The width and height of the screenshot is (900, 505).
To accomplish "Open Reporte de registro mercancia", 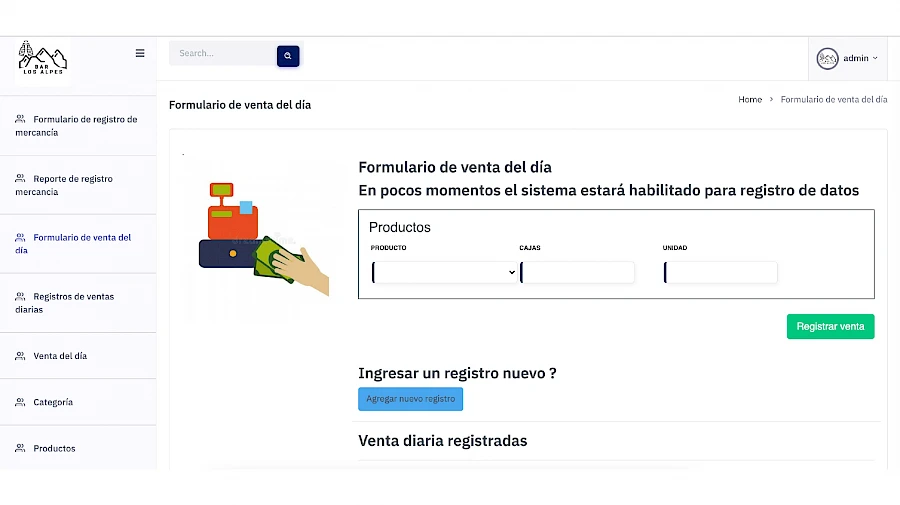I will [64, 185].
